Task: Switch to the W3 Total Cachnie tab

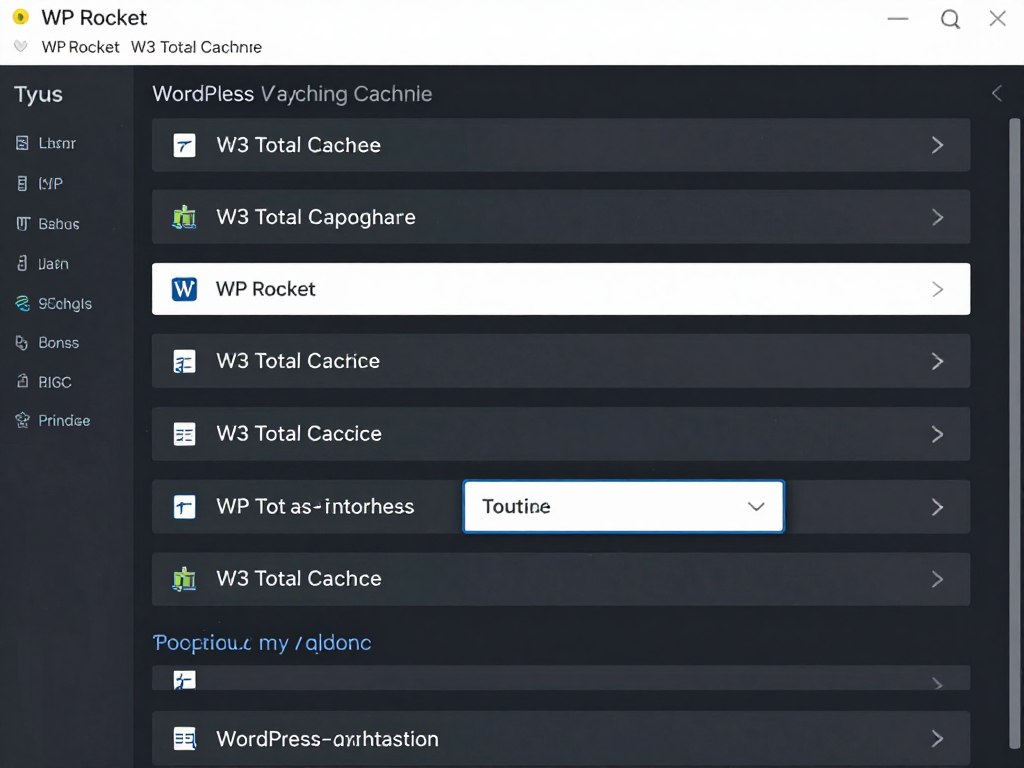Action: pyautogui.click(x=196, y=47)
